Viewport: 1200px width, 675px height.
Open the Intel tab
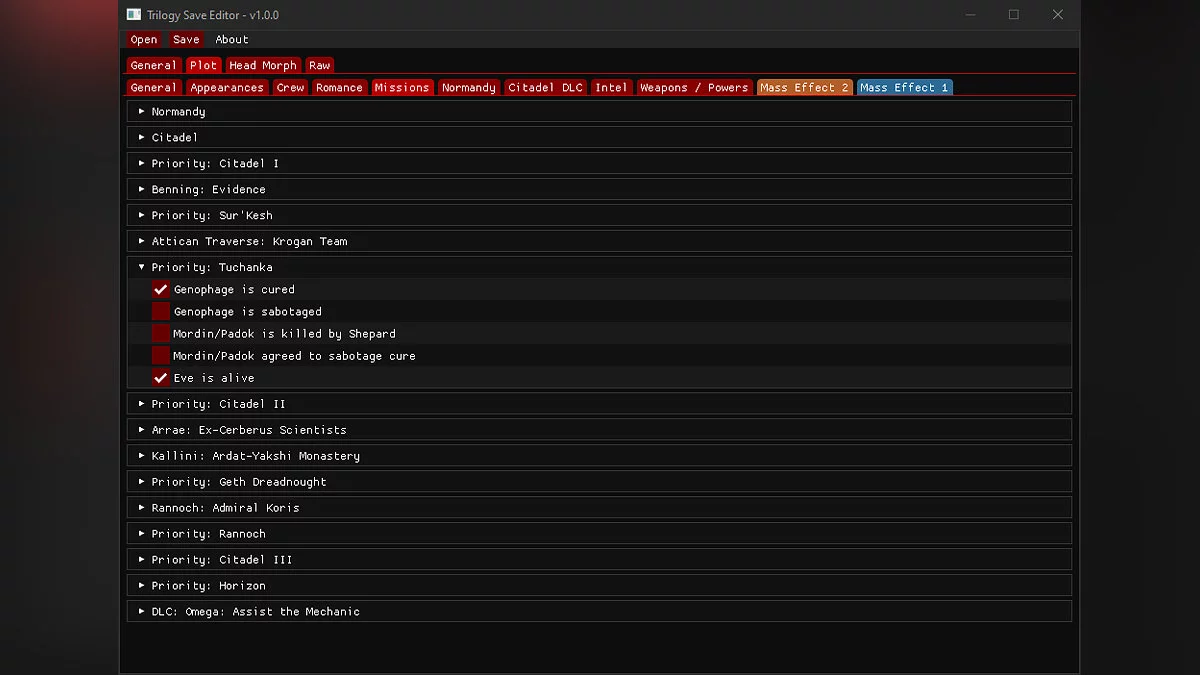point(611,87)
